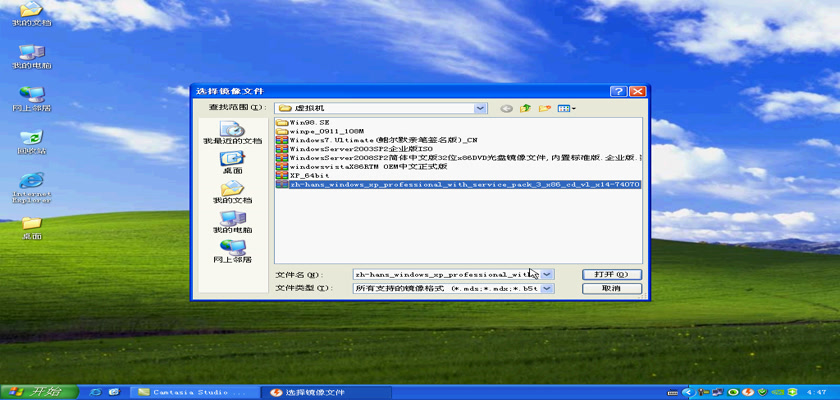Open the view menu icon
Viewport: 840px width, 400px height.
[566, 107]
